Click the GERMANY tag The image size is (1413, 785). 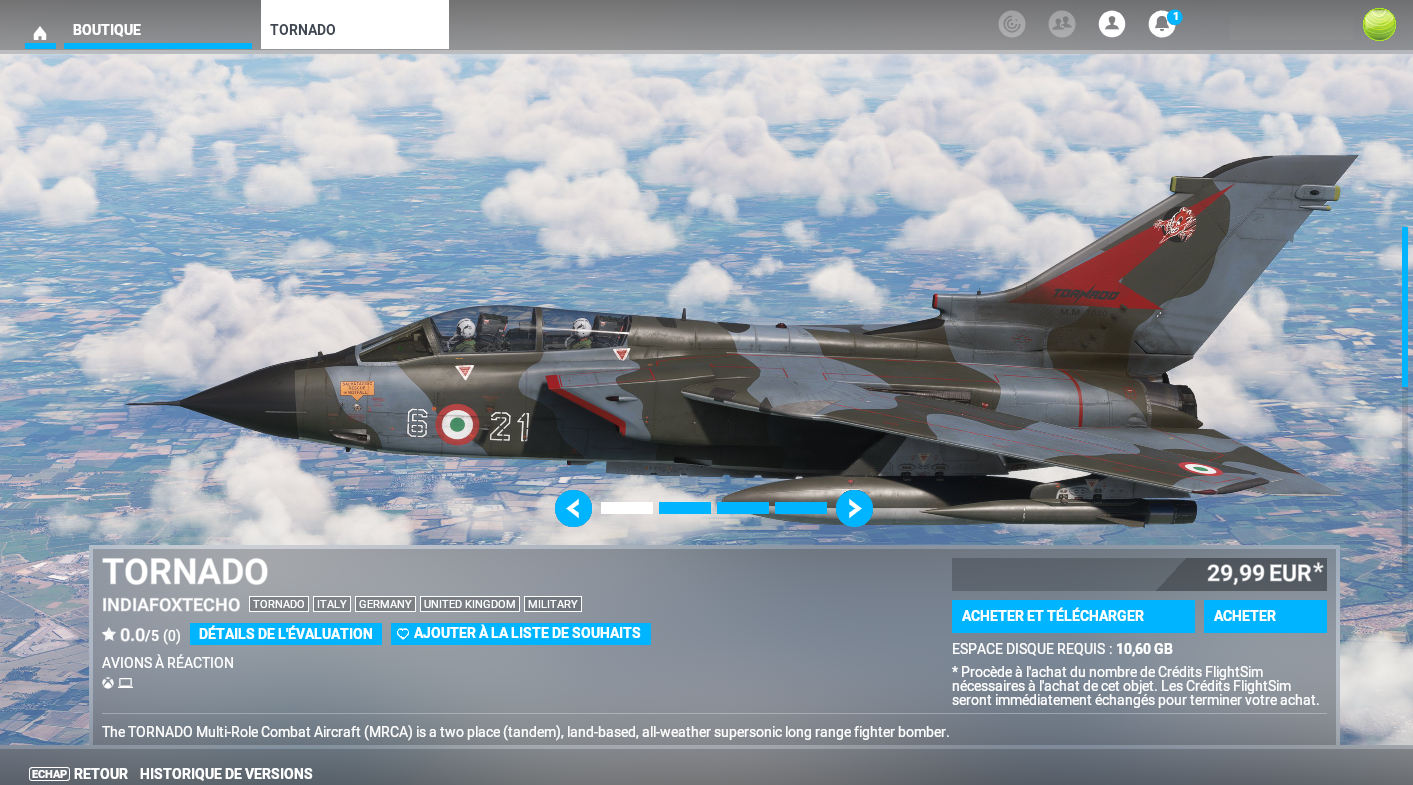(x=385, y=604)
